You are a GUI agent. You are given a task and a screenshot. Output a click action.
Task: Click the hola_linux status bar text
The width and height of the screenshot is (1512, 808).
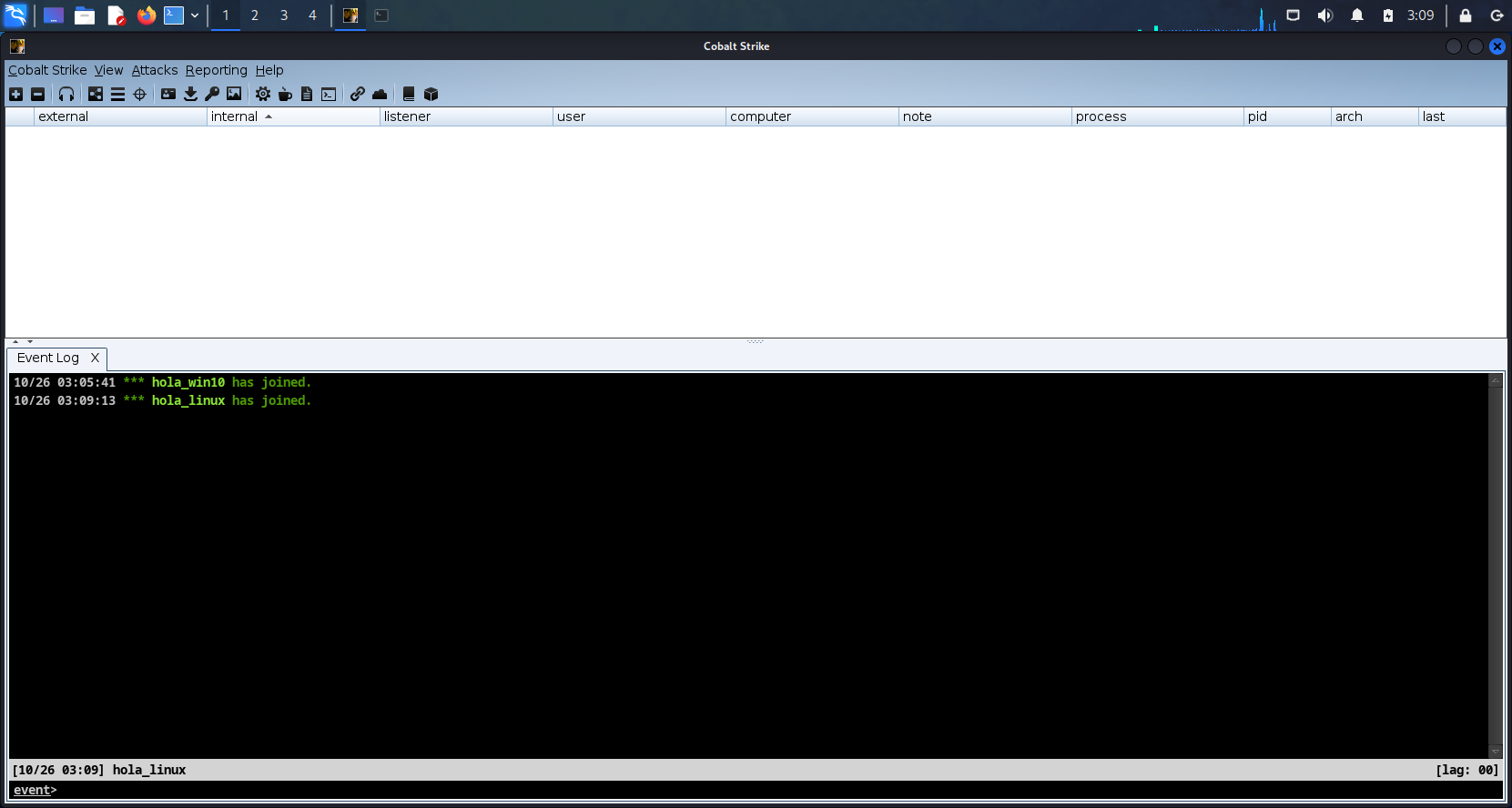coord(149,770)
